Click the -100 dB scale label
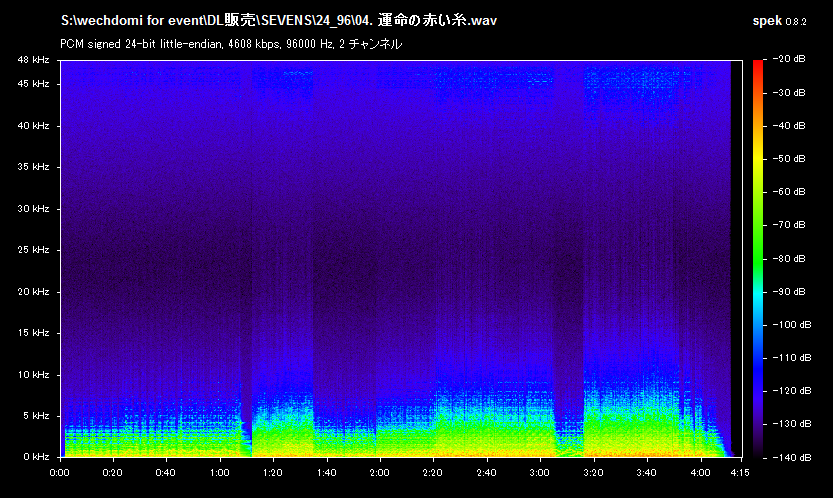 (792, 325)
